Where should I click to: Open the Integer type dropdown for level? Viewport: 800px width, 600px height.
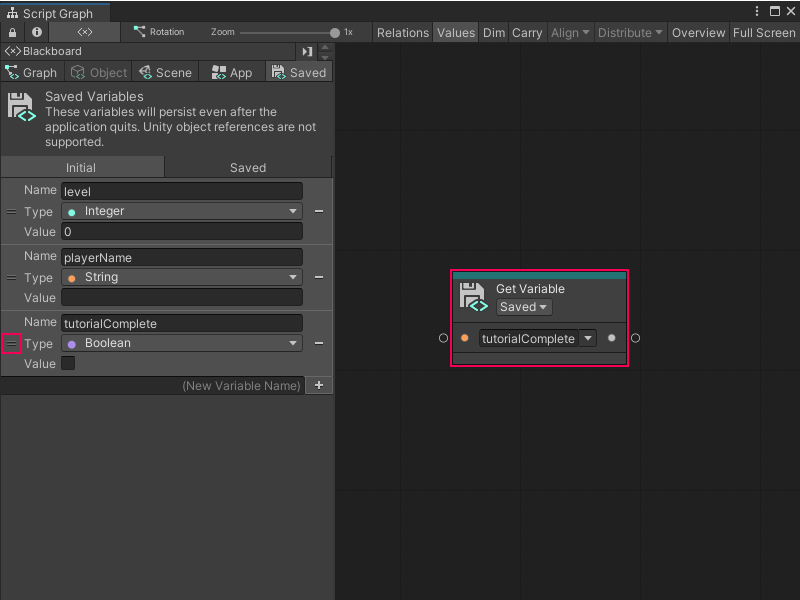pyautogui.click(x=181, y=211)
